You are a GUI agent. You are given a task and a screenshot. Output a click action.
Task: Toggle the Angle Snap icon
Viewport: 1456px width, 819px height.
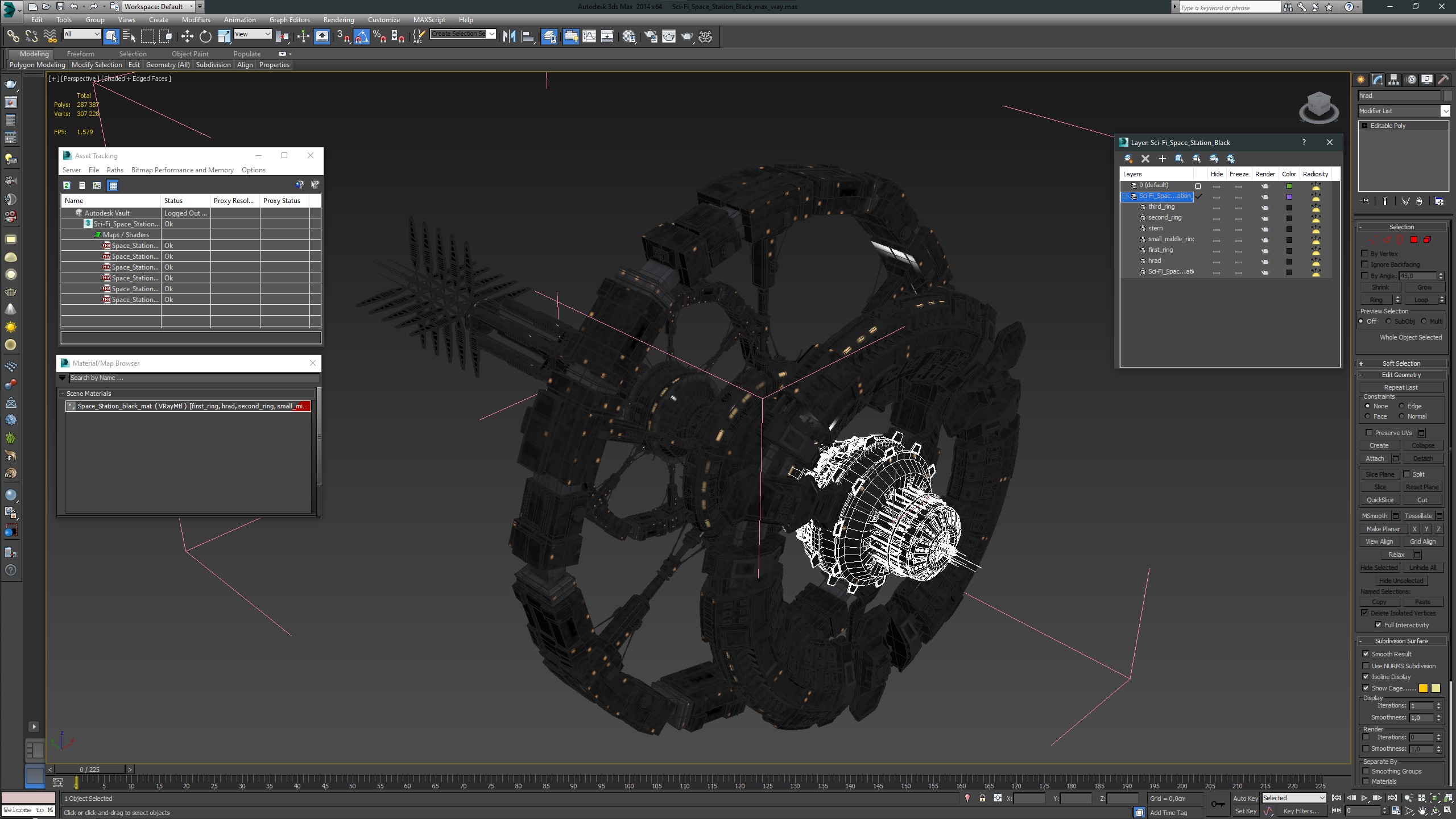coord(362,36)
